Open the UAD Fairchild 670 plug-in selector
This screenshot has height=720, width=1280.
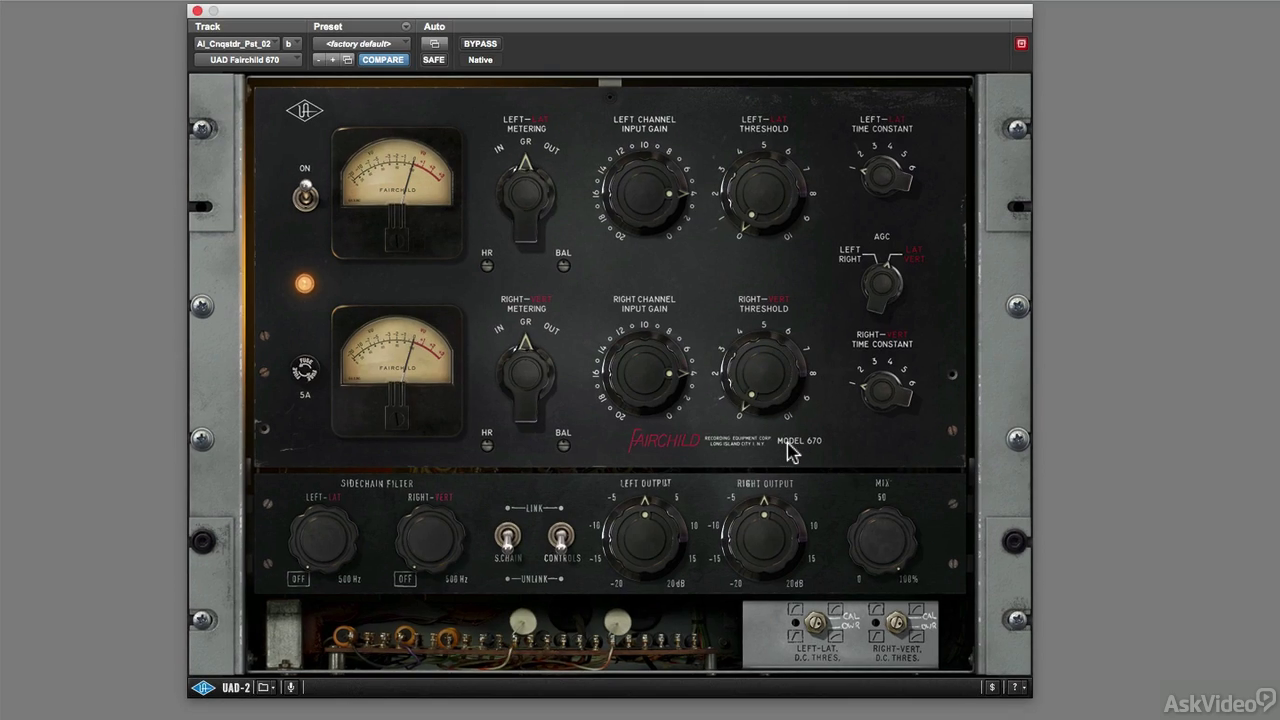tap(248, 60)
